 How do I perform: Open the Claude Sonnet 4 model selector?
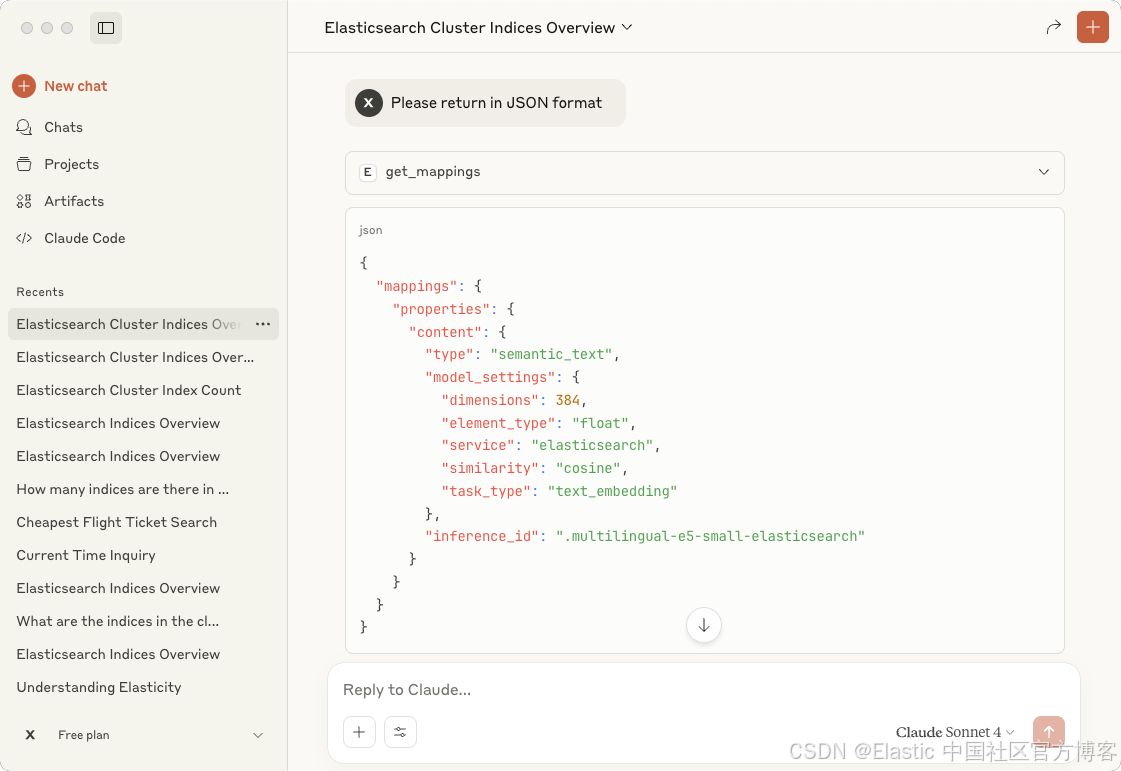(955, 732)
